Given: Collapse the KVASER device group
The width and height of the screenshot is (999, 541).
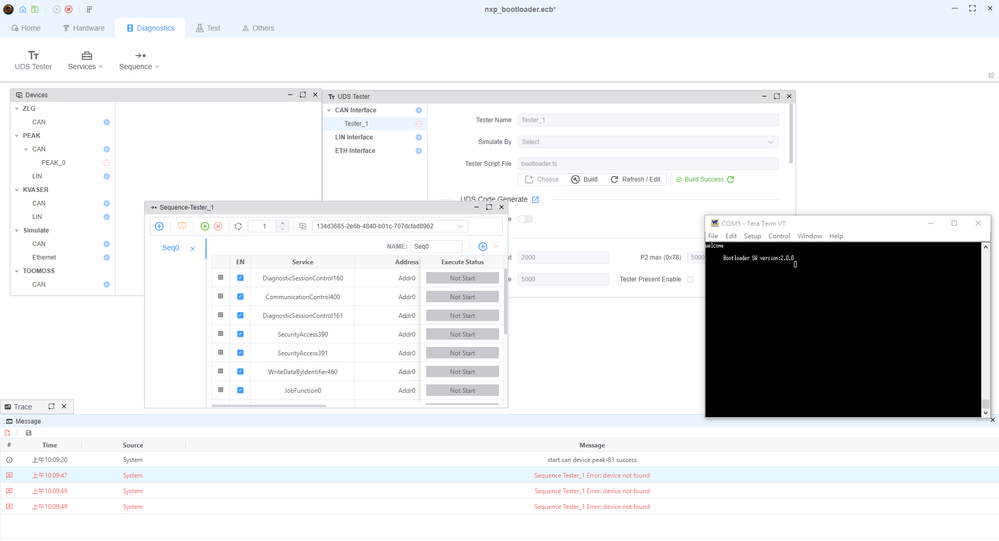Looking at the screenshot, I should tap(17, 190).
